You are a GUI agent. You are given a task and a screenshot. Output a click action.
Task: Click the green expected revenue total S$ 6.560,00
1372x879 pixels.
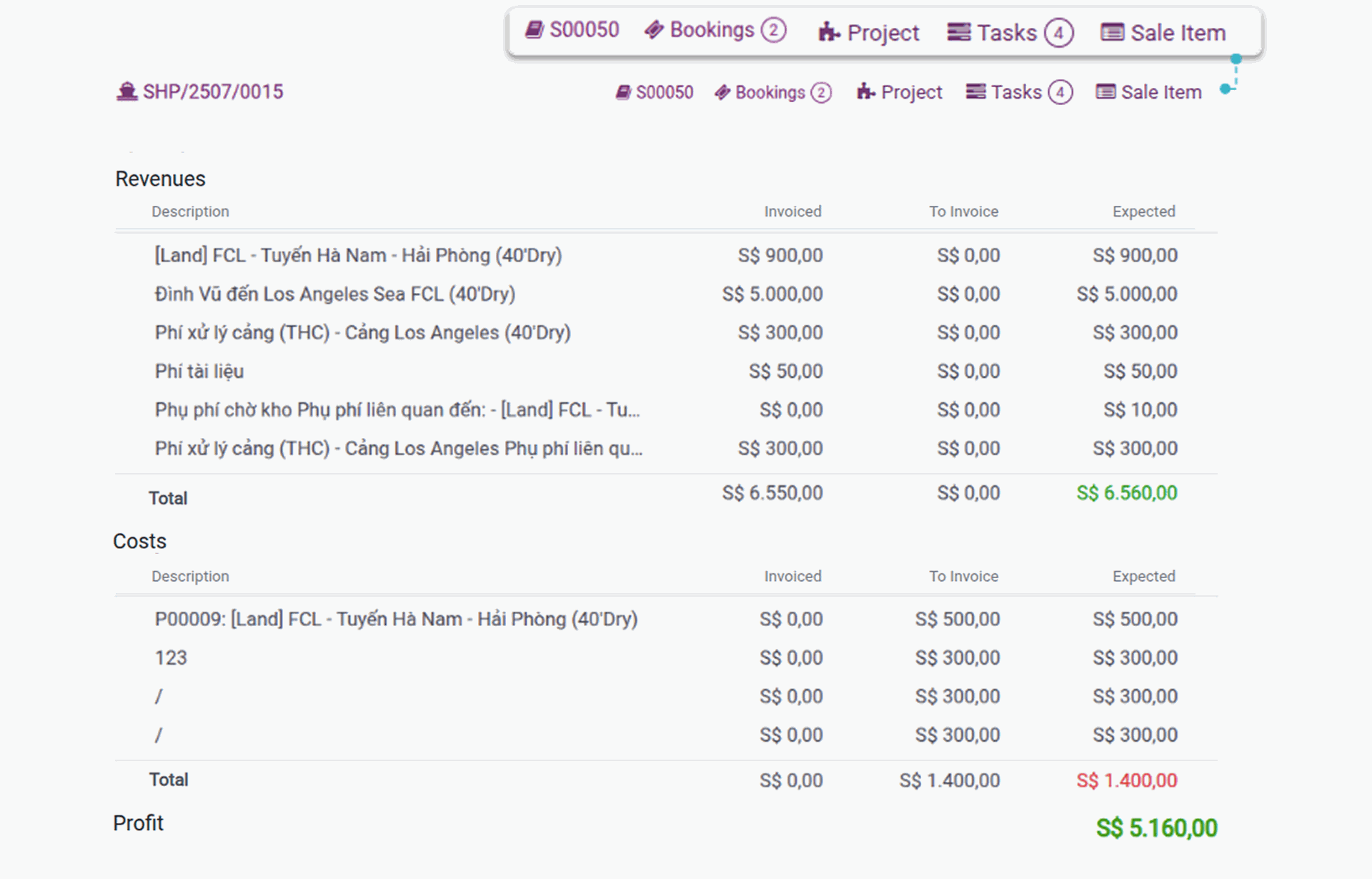pyautogui.click(x=1126, y=492)
